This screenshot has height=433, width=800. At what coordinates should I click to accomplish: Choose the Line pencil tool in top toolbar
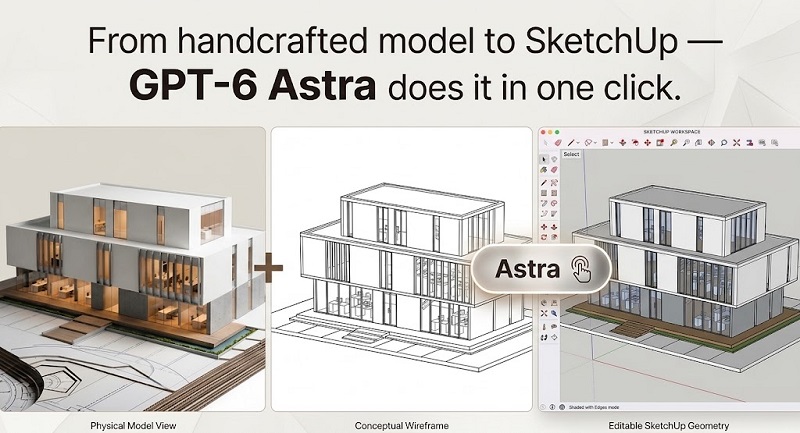tap(571, 143)
